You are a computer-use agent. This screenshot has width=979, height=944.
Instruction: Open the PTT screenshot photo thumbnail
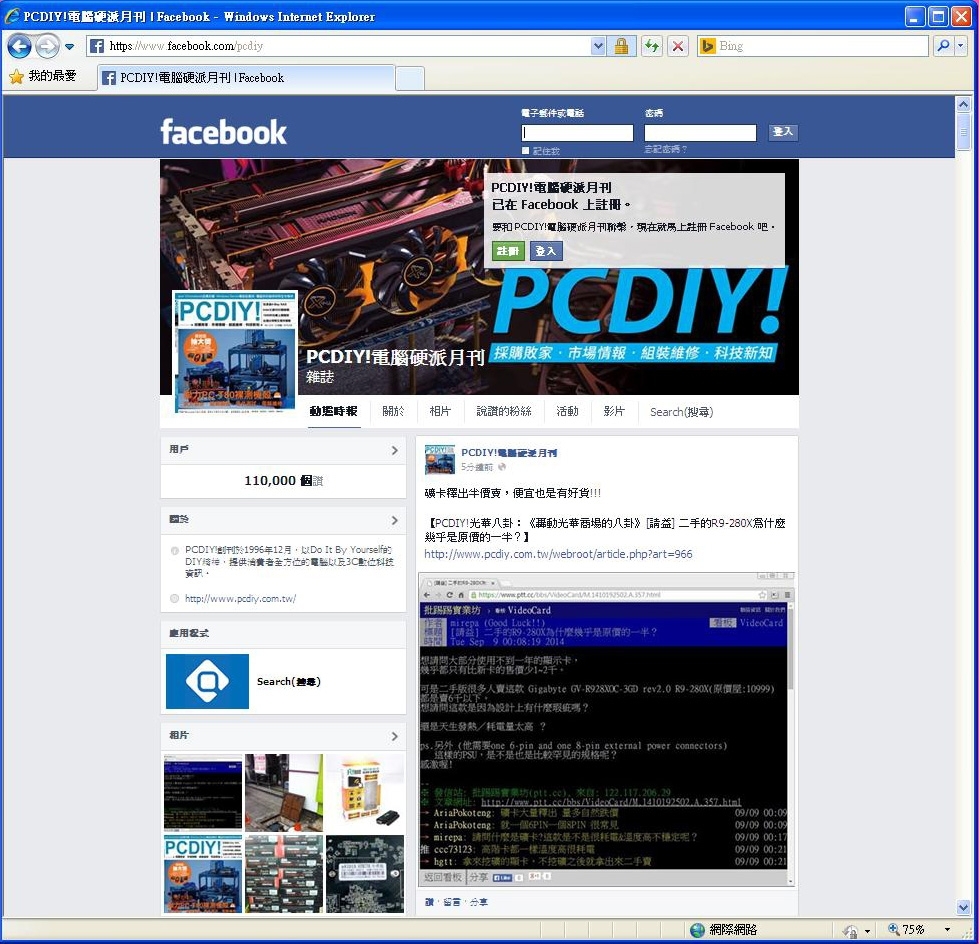coord(203,791)
